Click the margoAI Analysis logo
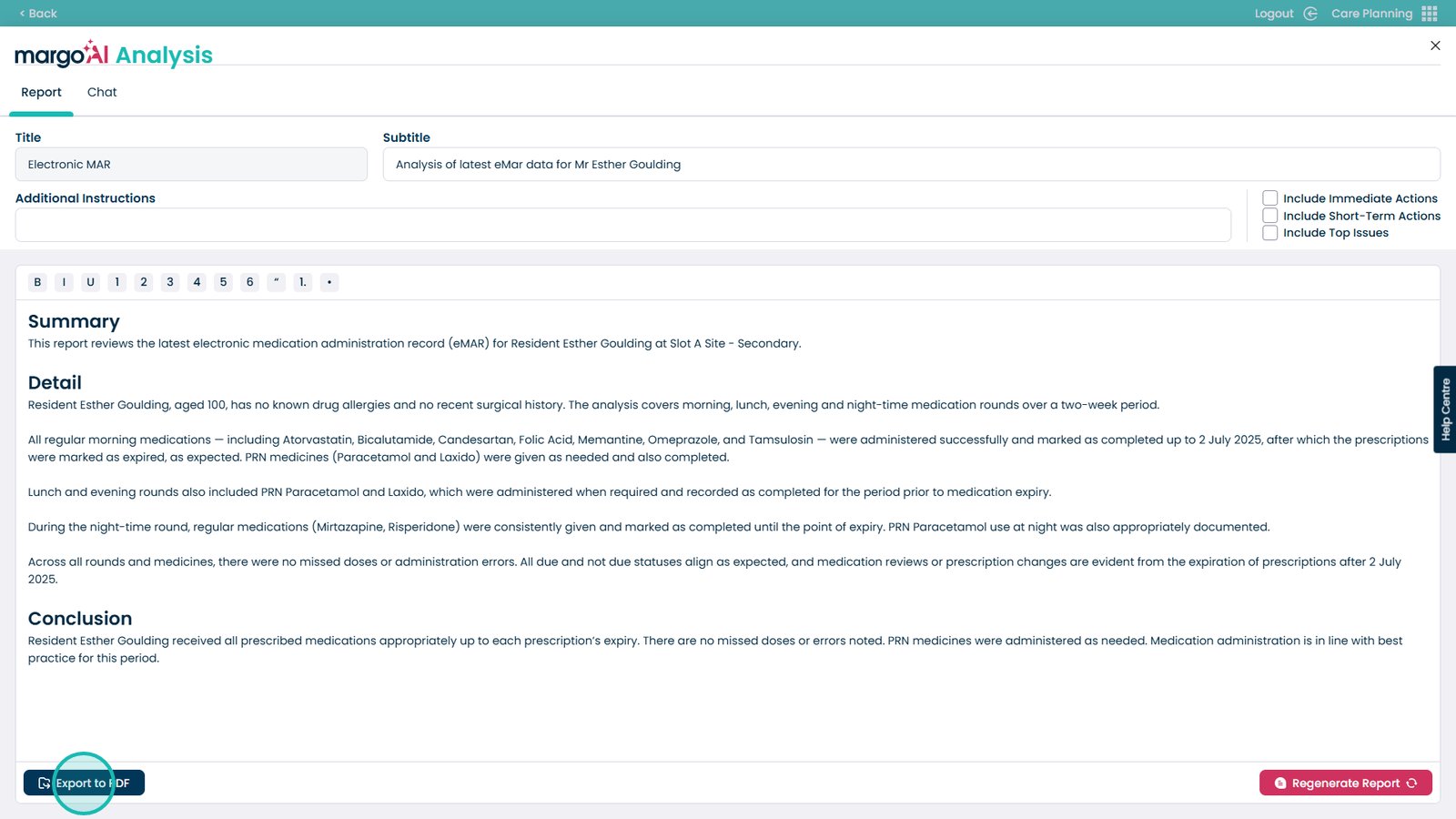The height and width of the screenshot is (819, 1456). tap(114, 55)
